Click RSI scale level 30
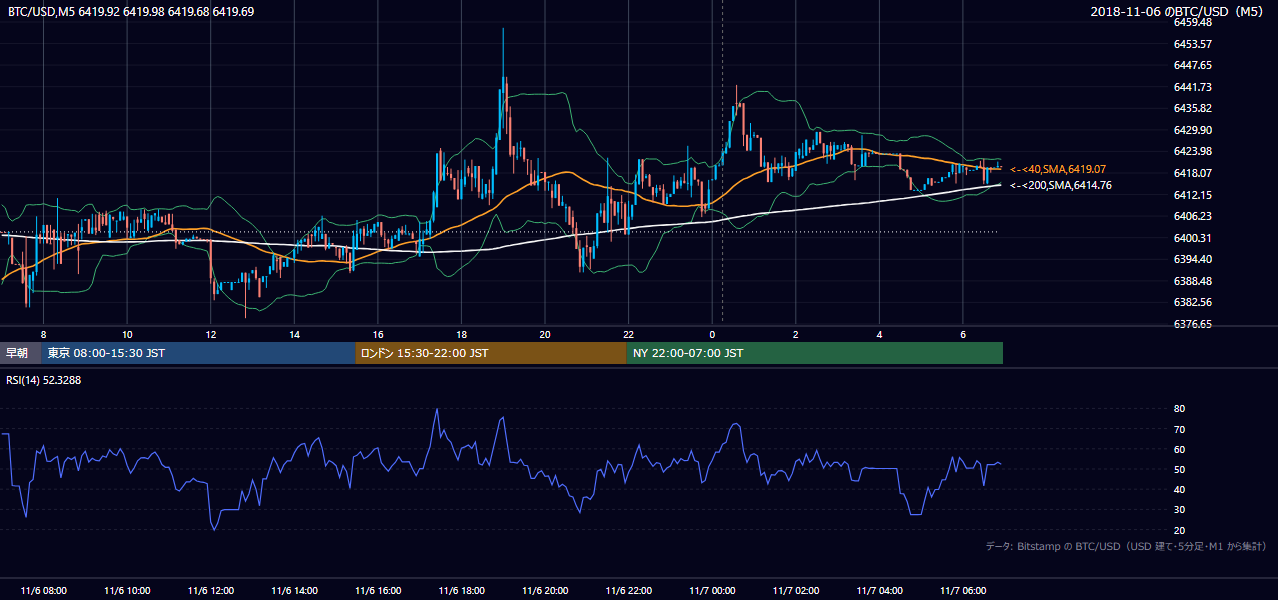 tap(1179, 510)
